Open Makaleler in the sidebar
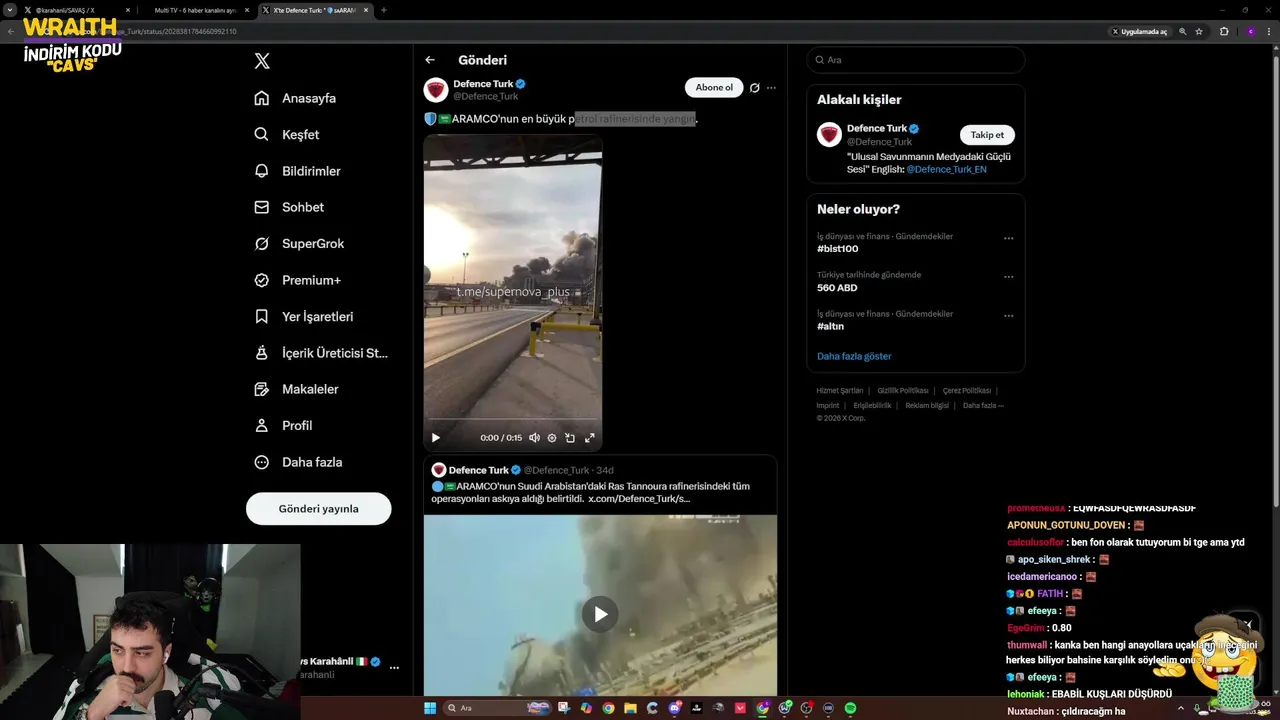1280x720 pixels. tap(296, 389)
